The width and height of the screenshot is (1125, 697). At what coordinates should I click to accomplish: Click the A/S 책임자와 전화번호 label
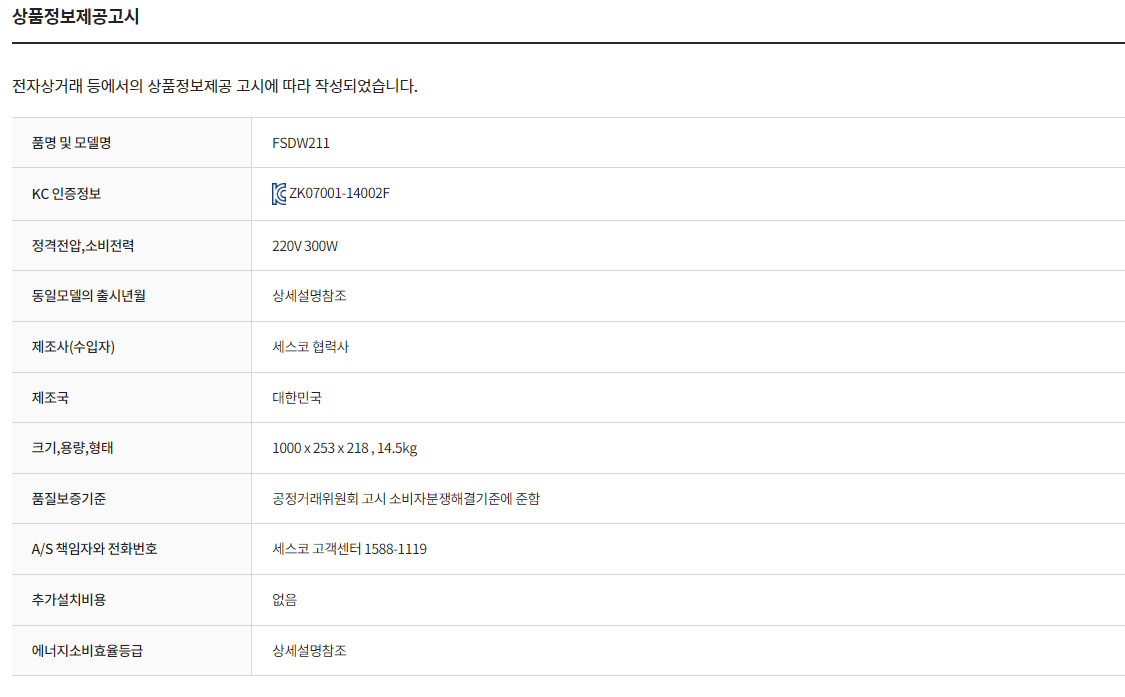(x=95, y=549)
